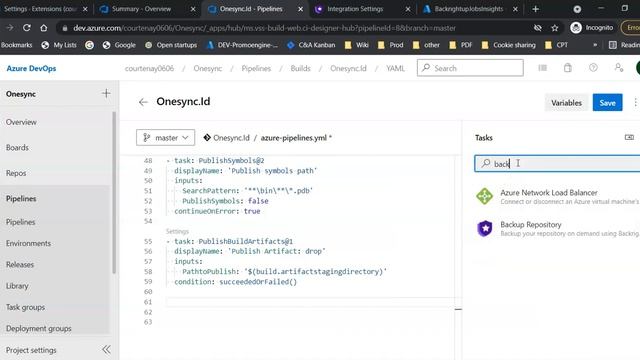Click courtenay0606 breadcrumb link
The height and width of the screenshot is (360, 640).
[x=149, y=68]
